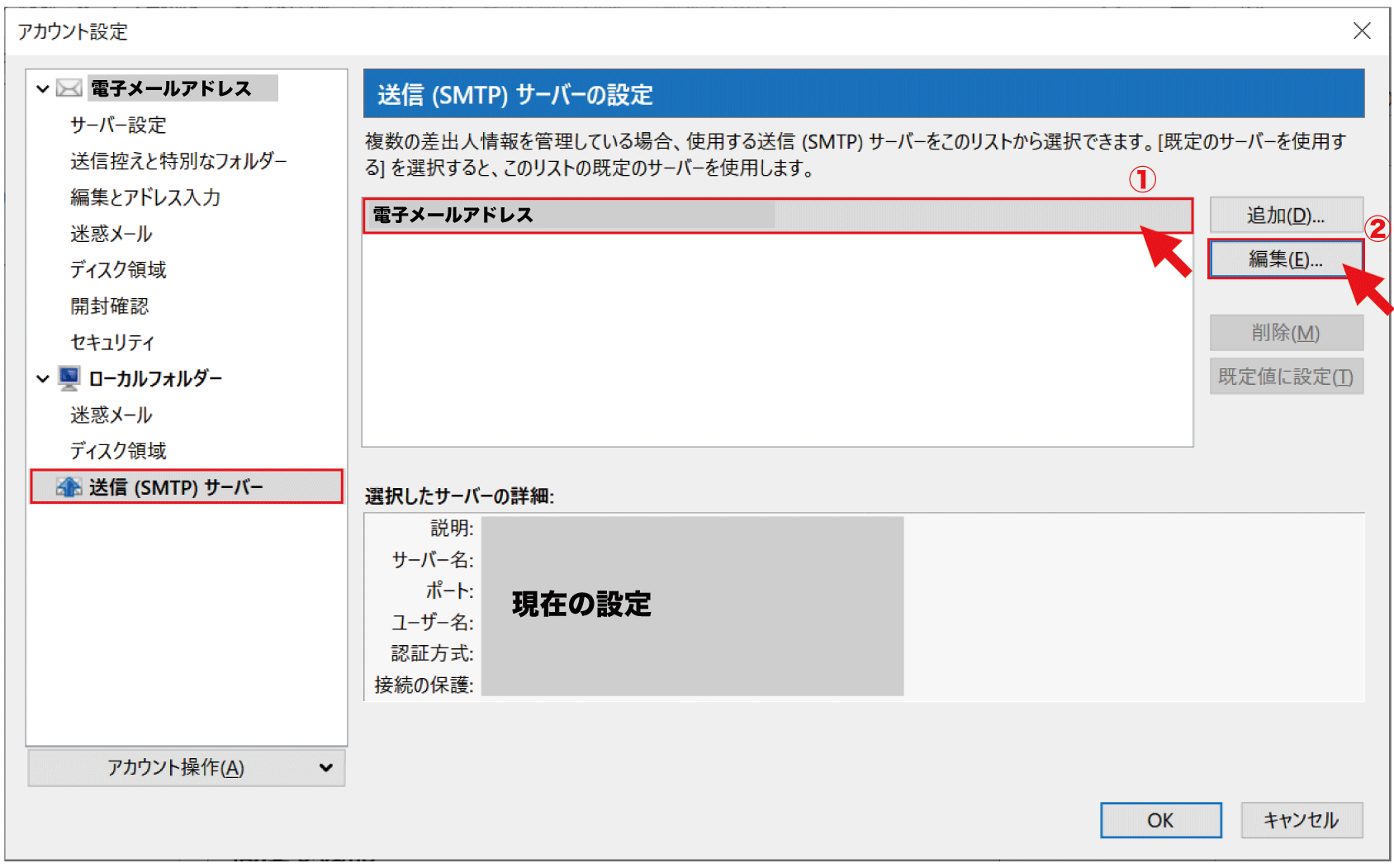Click the outgoing SMTP server icon
Screen dimensions: 1394x868
pos(69,487)
